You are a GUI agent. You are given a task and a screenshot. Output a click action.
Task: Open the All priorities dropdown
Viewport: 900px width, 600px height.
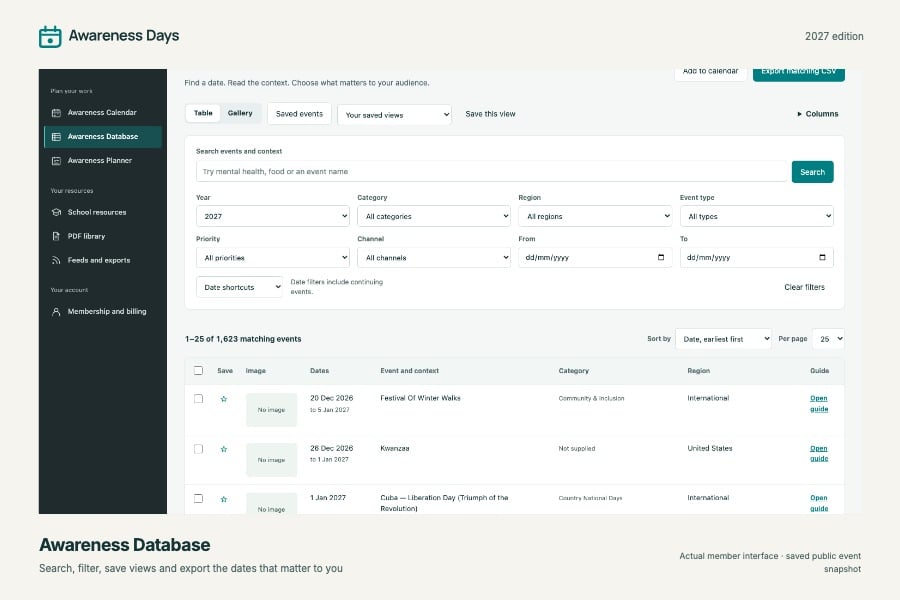[x=273, y=258]
